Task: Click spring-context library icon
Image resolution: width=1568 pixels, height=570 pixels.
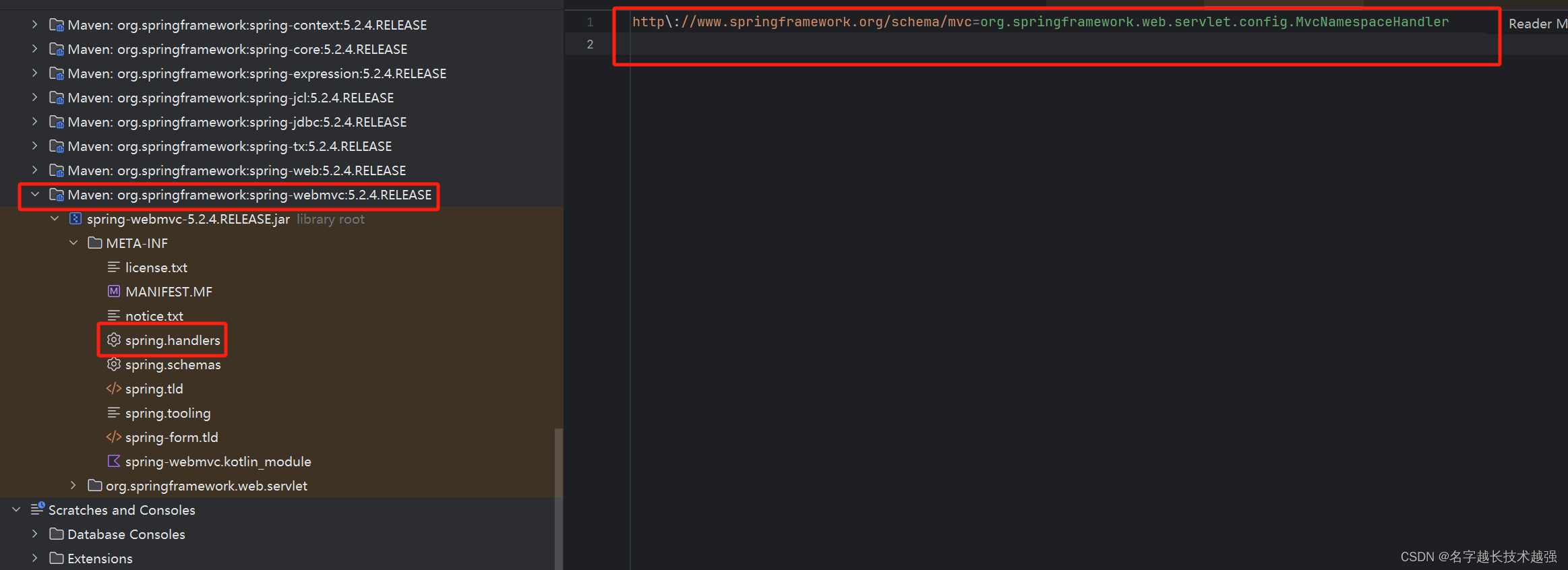Action: pyautogui.click(x=57, y=25)
